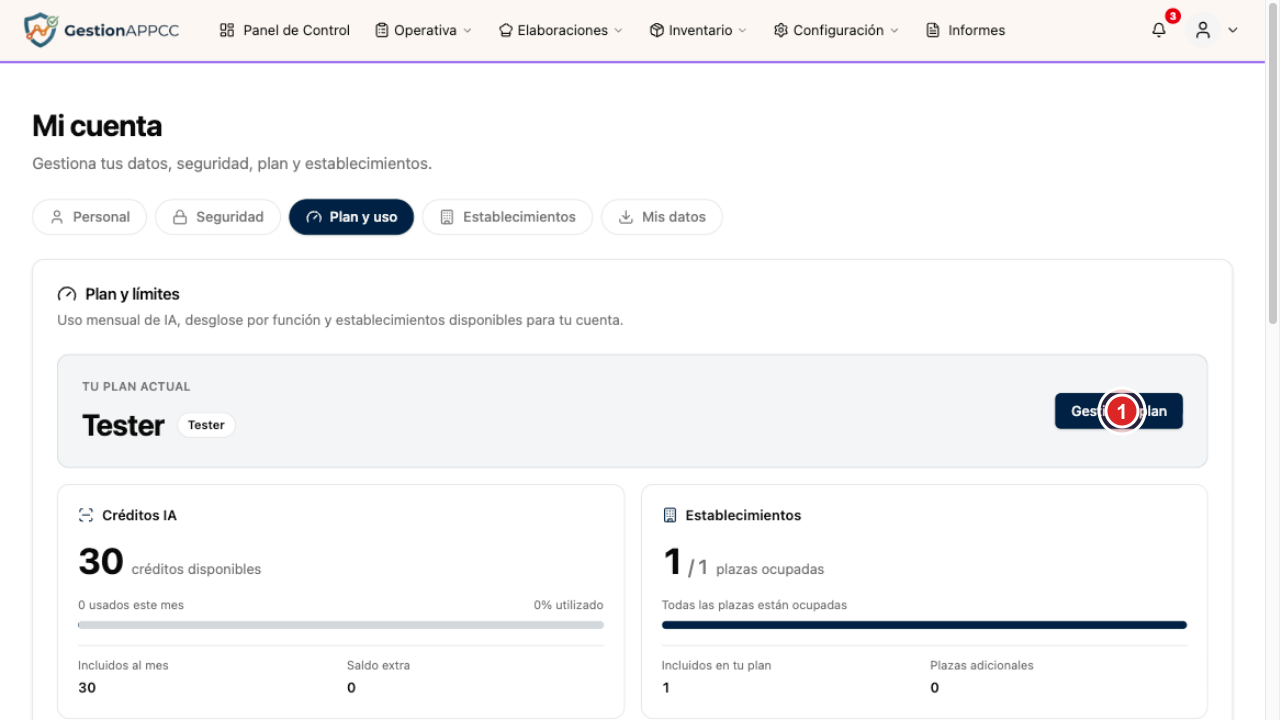Image resolution: width=1280 pixels, height=720 pixels.
Task: Expand the Operativa dropdown chevron
Action: tap(467, 31)
